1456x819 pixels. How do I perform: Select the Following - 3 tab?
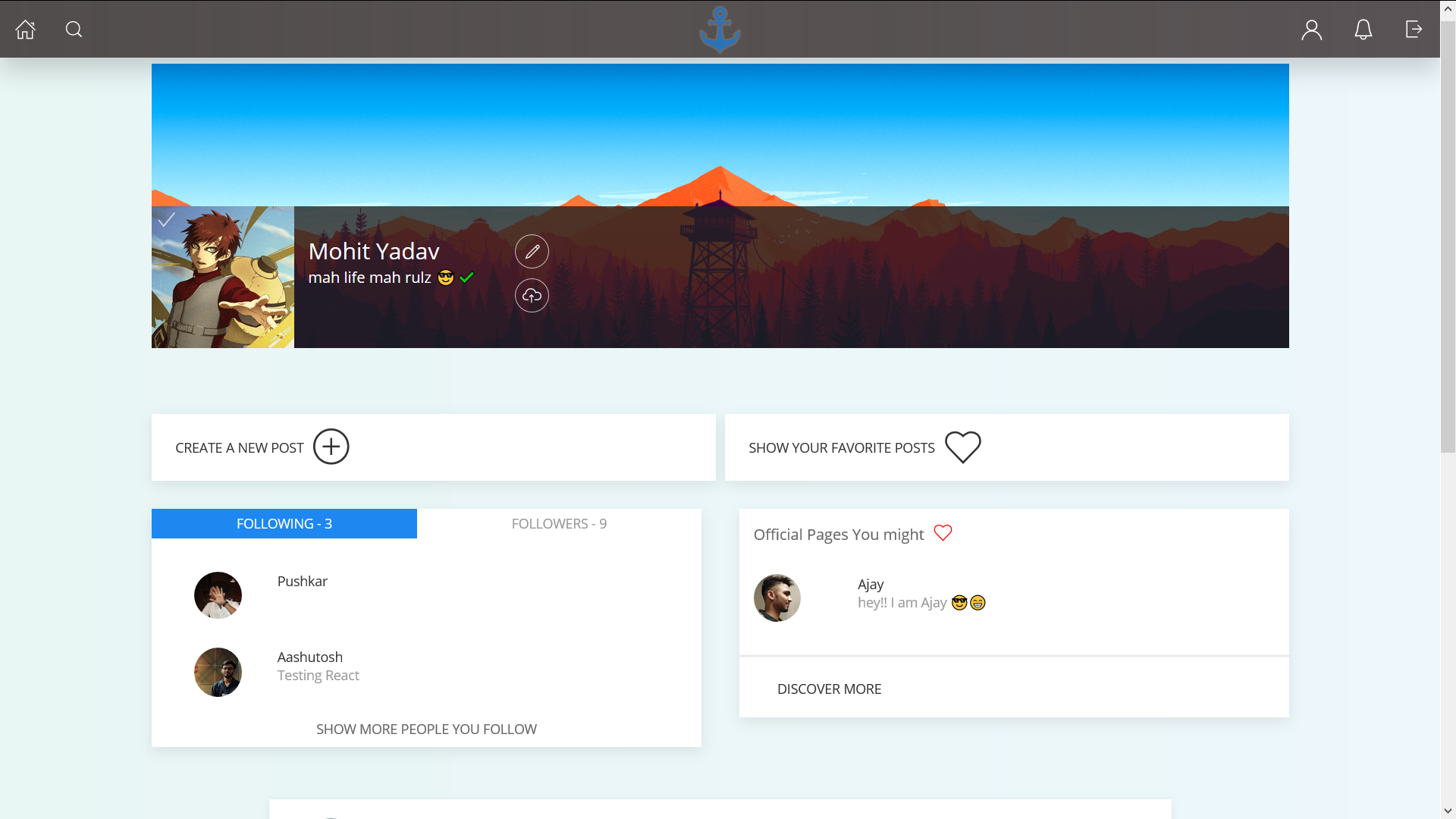point(284,524)
